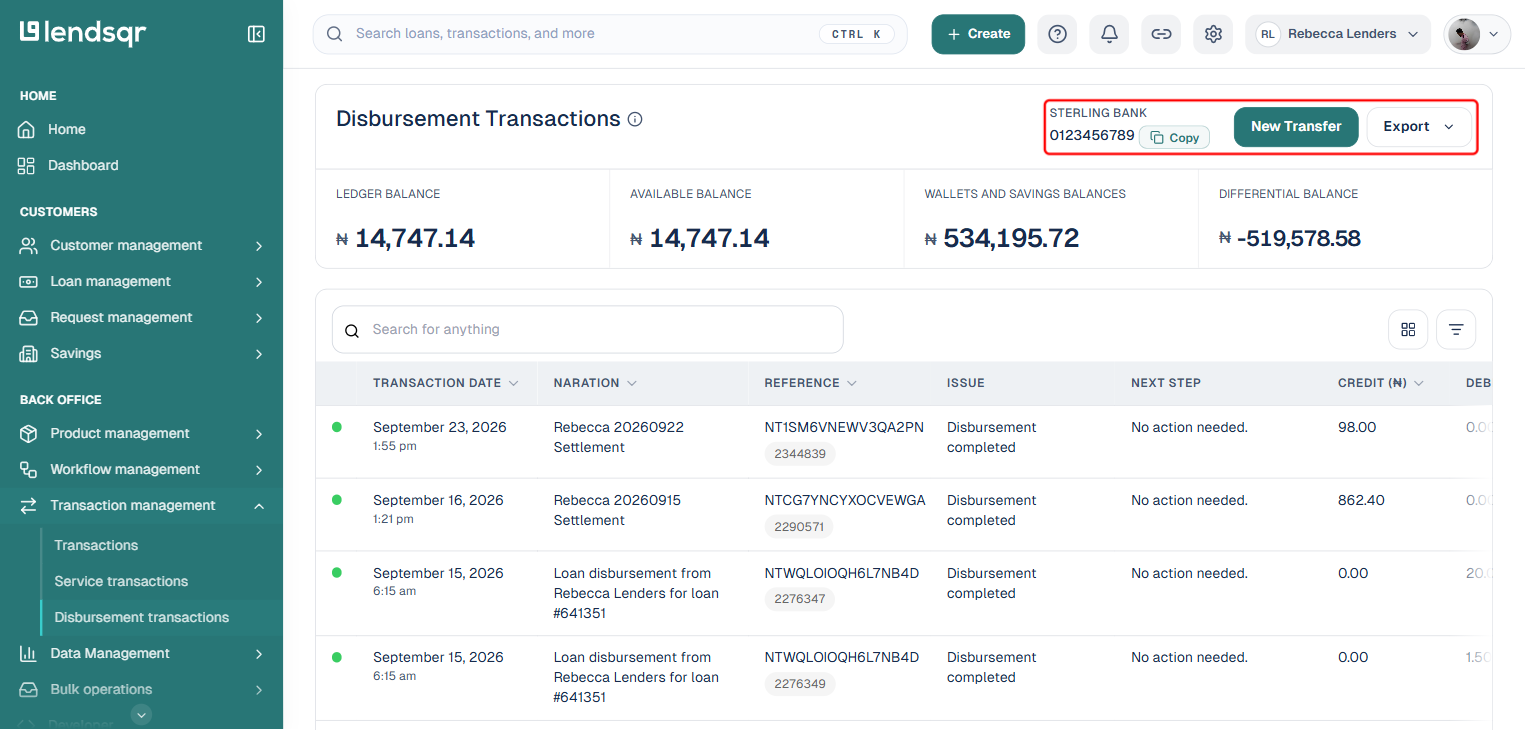Open the help question mark icon
1535x730 pixels.
(1057, 34)
